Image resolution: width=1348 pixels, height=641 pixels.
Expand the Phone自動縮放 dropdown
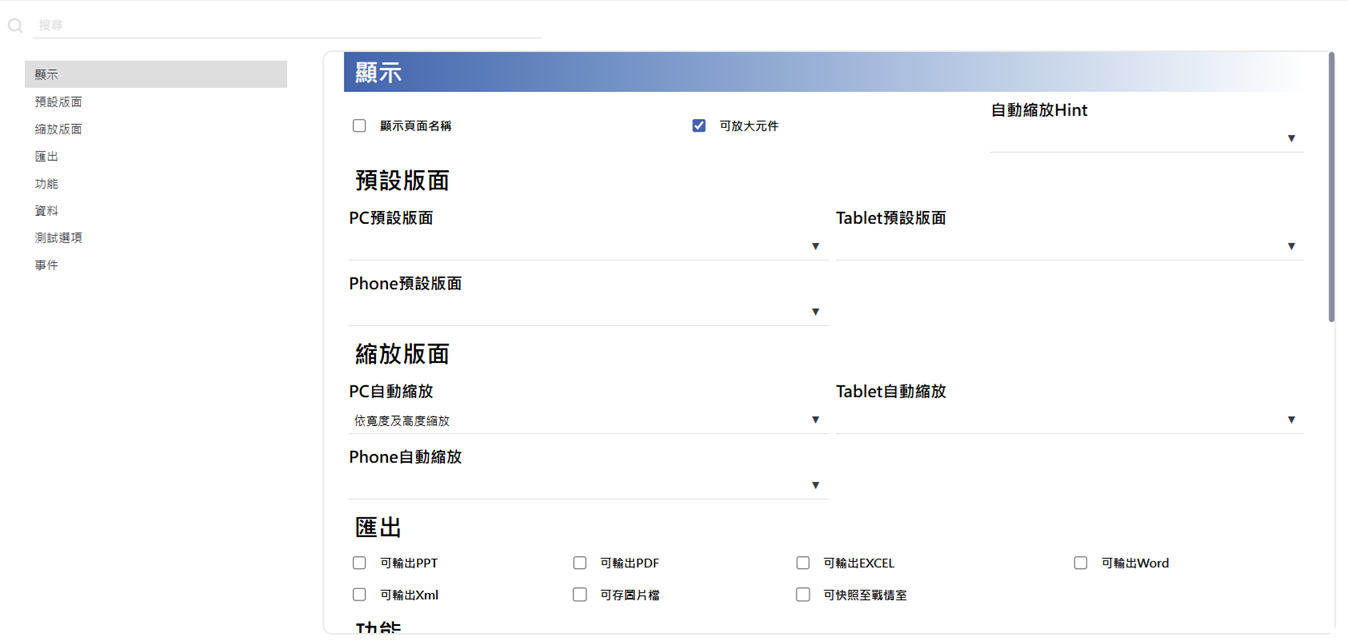[x=587, y=485]
